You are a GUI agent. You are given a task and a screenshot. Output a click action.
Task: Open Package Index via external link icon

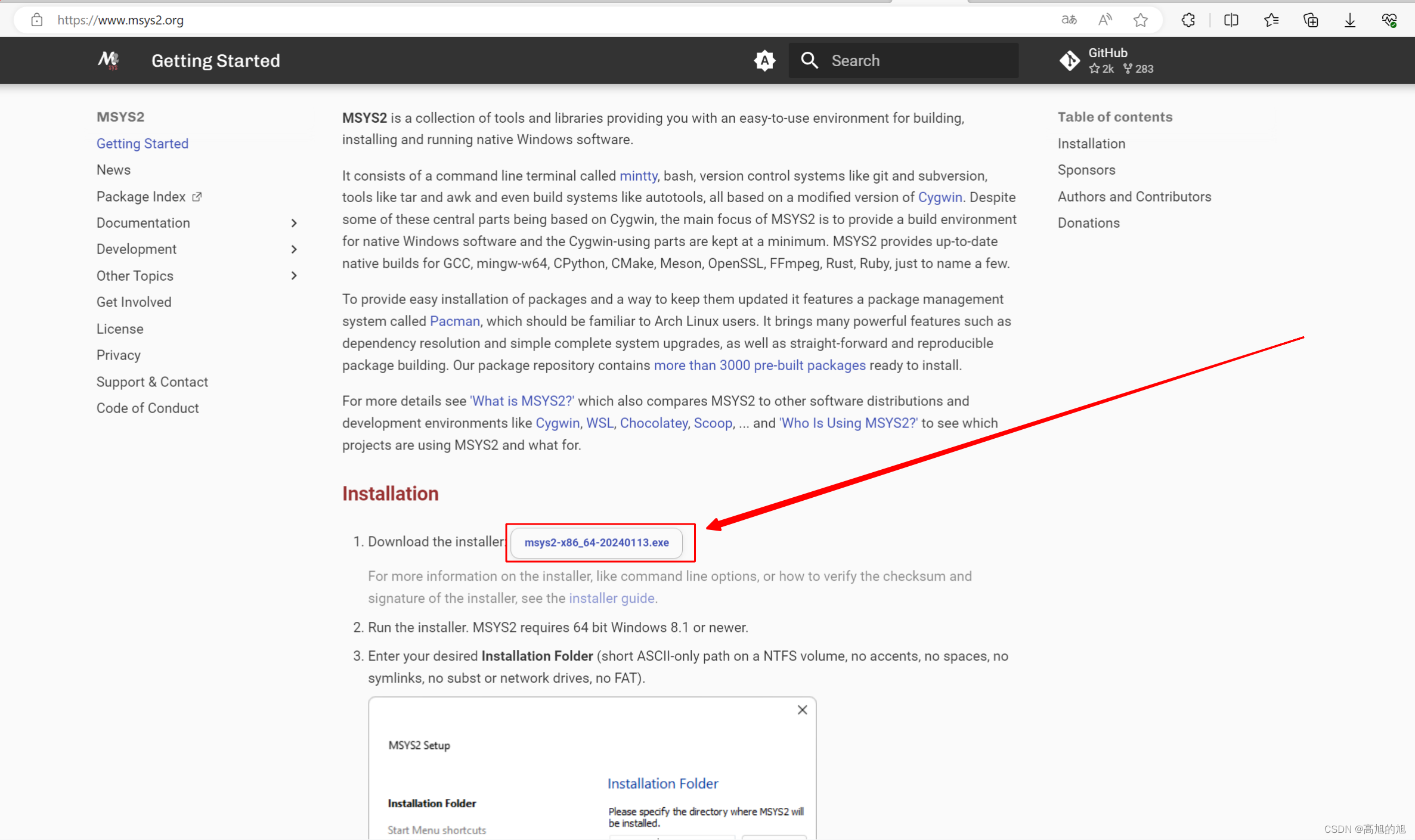click(197, 196)
